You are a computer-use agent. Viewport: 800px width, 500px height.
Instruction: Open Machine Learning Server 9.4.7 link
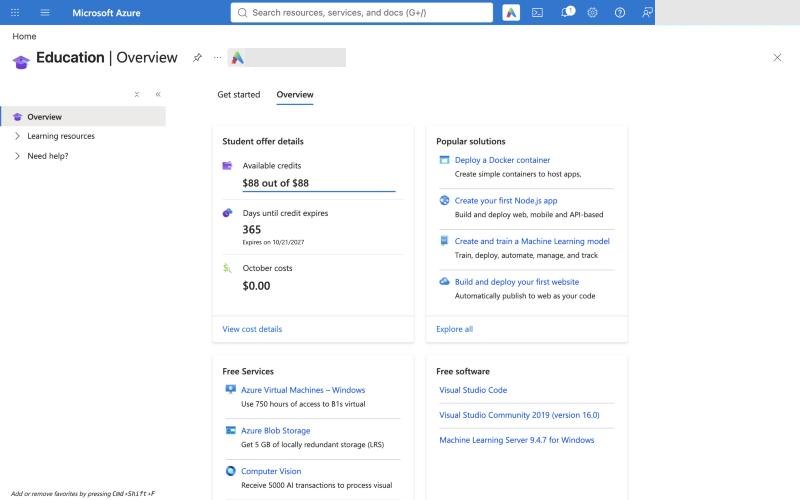(x=517, y=440)
